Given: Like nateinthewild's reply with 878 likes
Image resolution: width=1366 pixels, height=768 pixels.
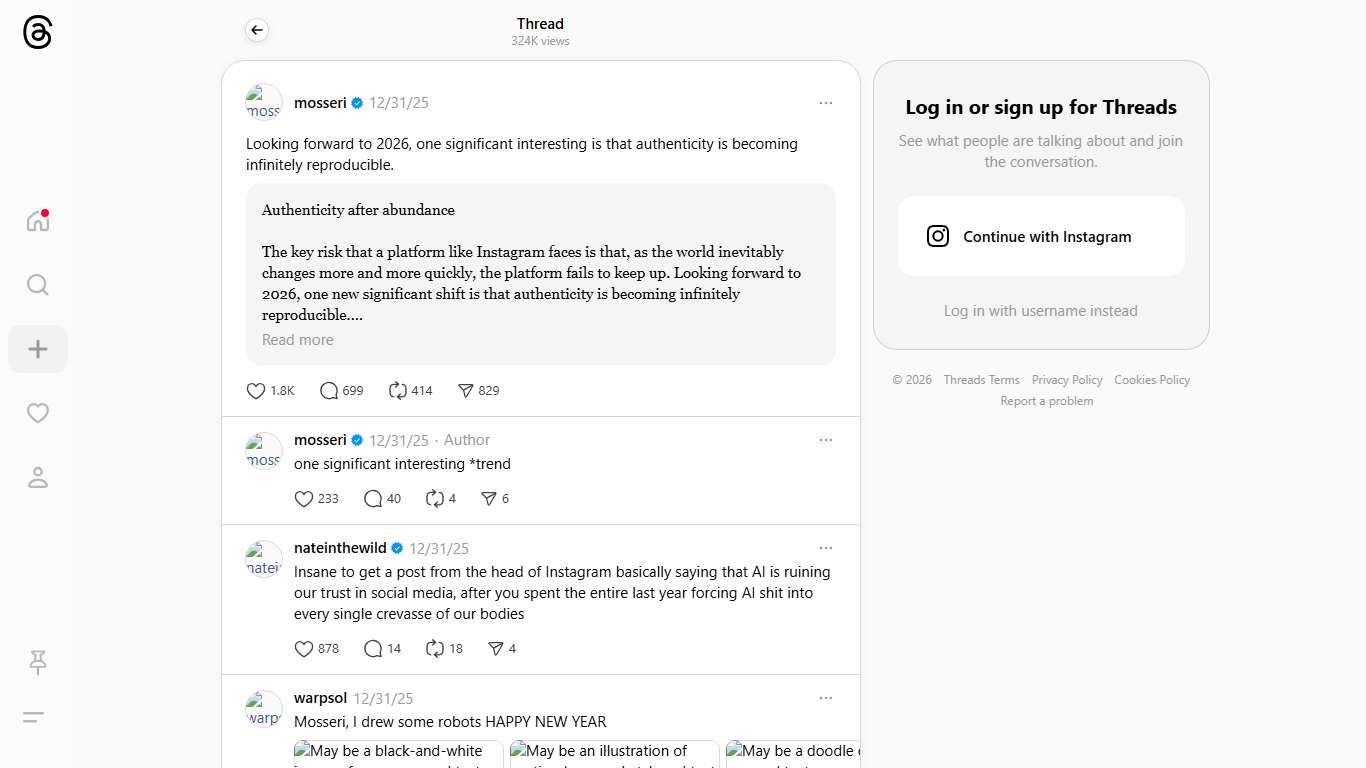Looking at the screenshot, I should (x=304, y=649).
